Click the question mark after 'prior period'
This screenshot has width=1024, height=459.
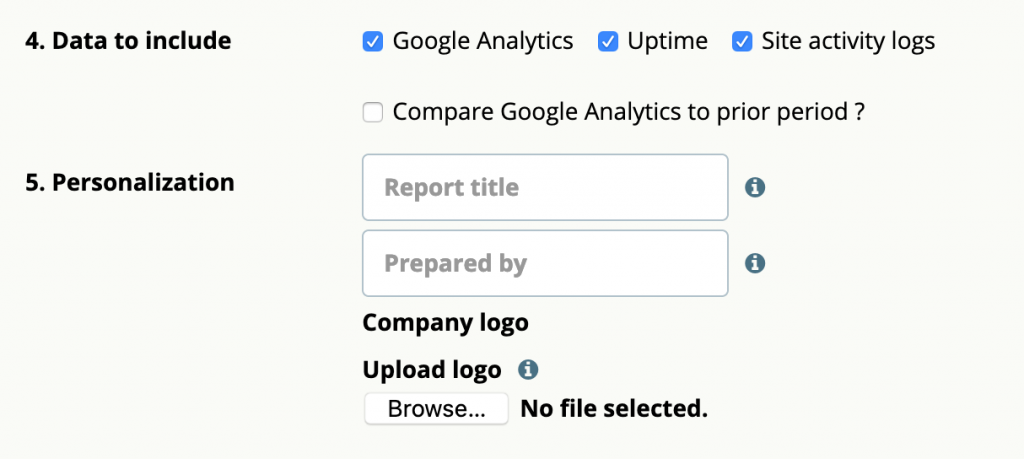(859, 113)
